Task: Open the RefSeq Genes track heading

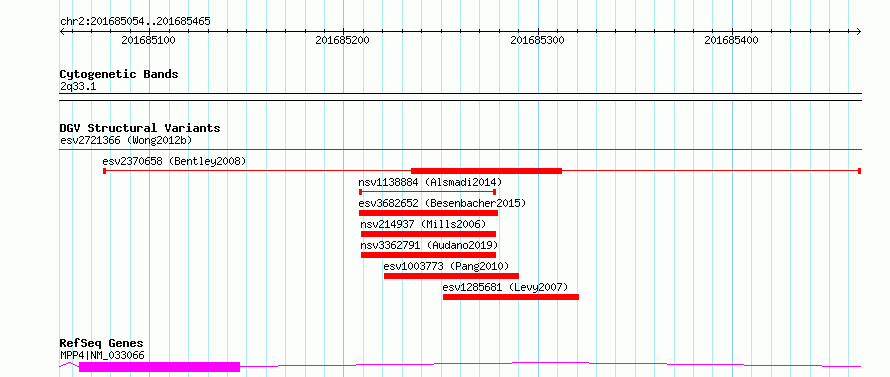Action: [101, 344]
